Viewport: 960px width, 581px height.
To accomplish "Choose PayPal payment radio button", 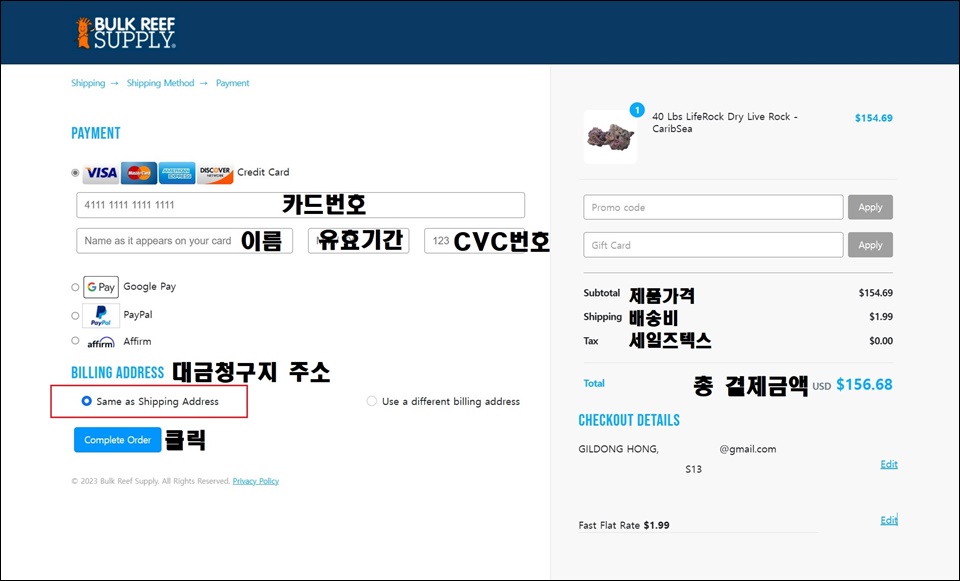I will click(x=75, y=315).
